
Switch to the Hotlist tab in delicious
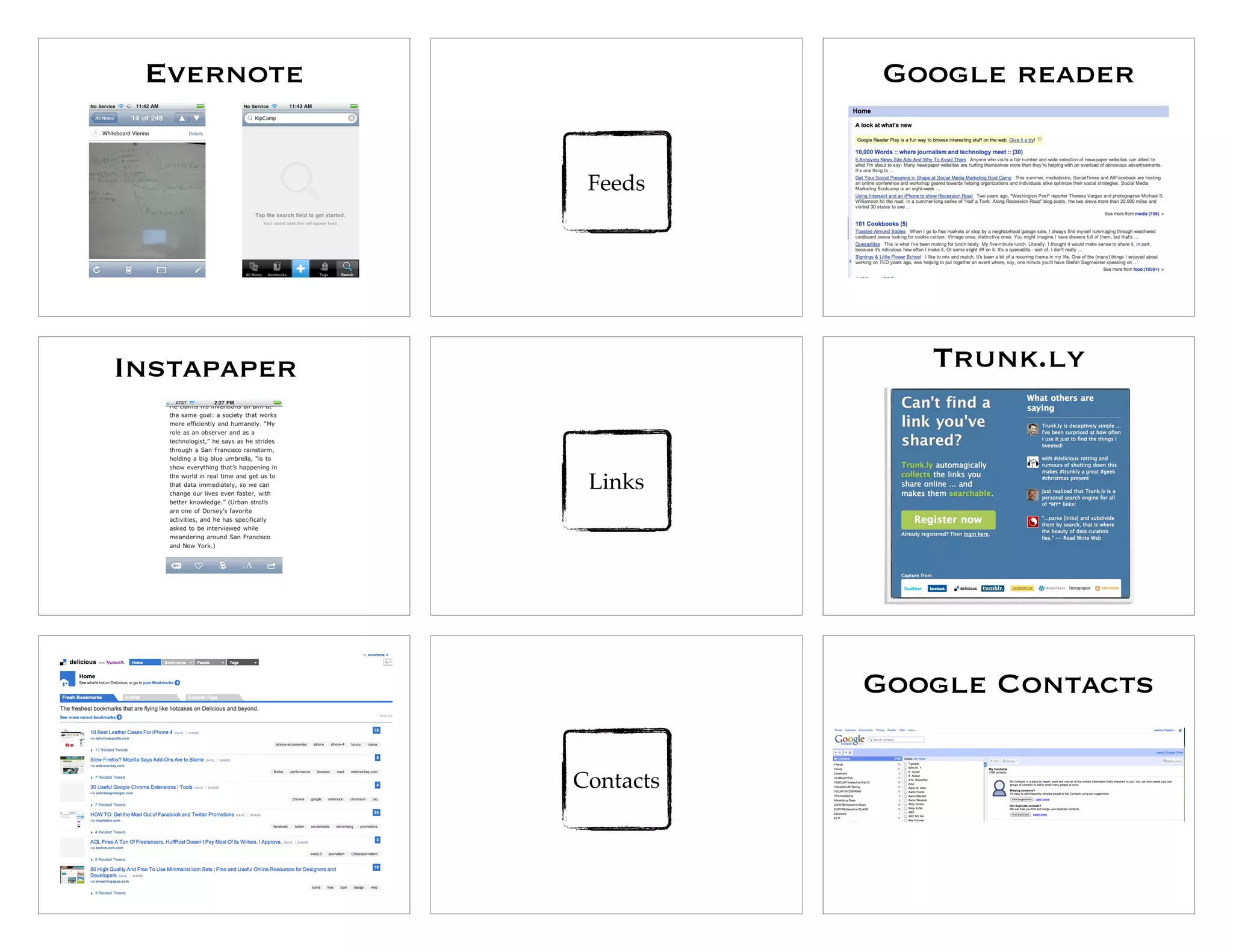[151, 697]
